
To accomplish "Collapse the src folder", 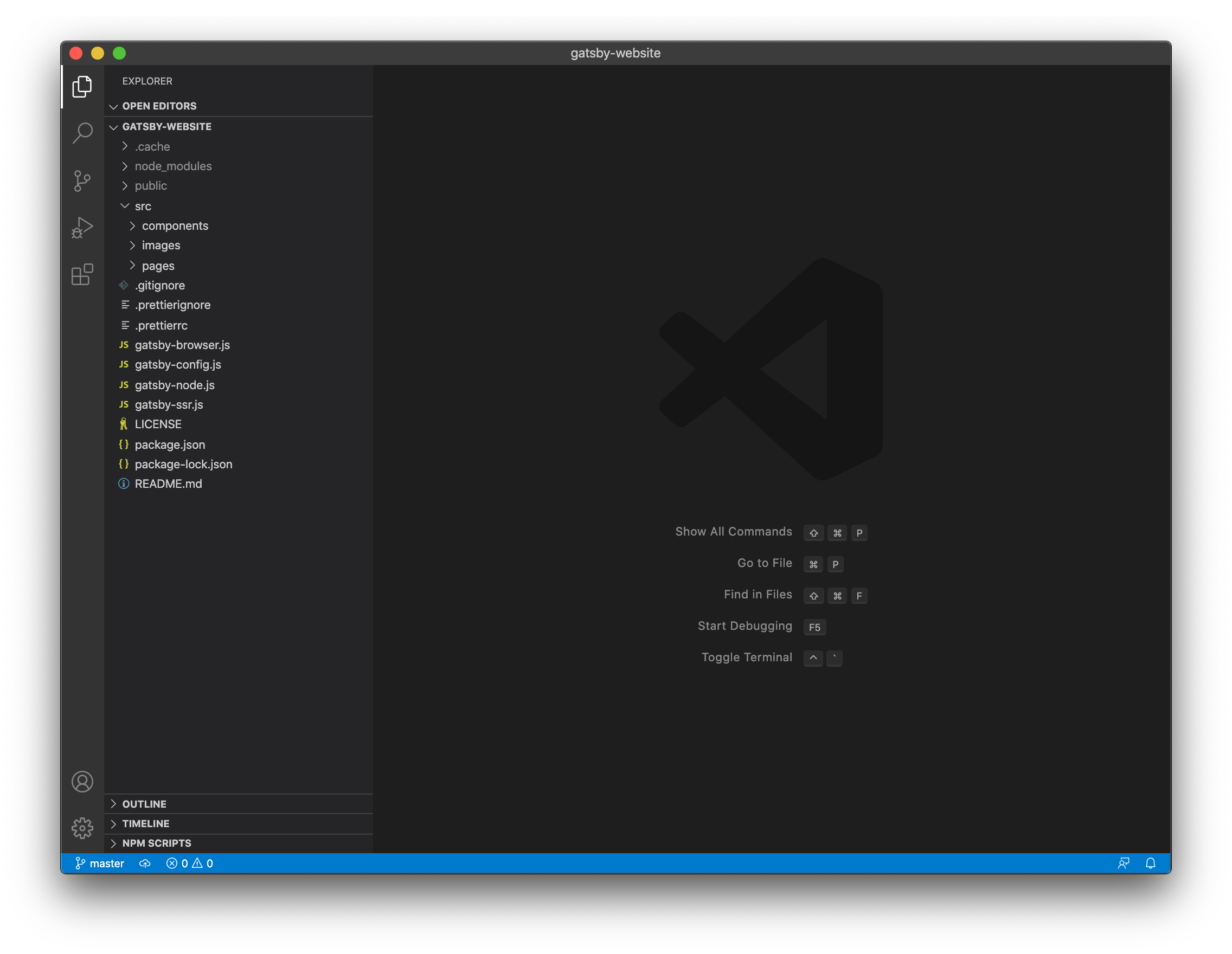I will 239,207.
